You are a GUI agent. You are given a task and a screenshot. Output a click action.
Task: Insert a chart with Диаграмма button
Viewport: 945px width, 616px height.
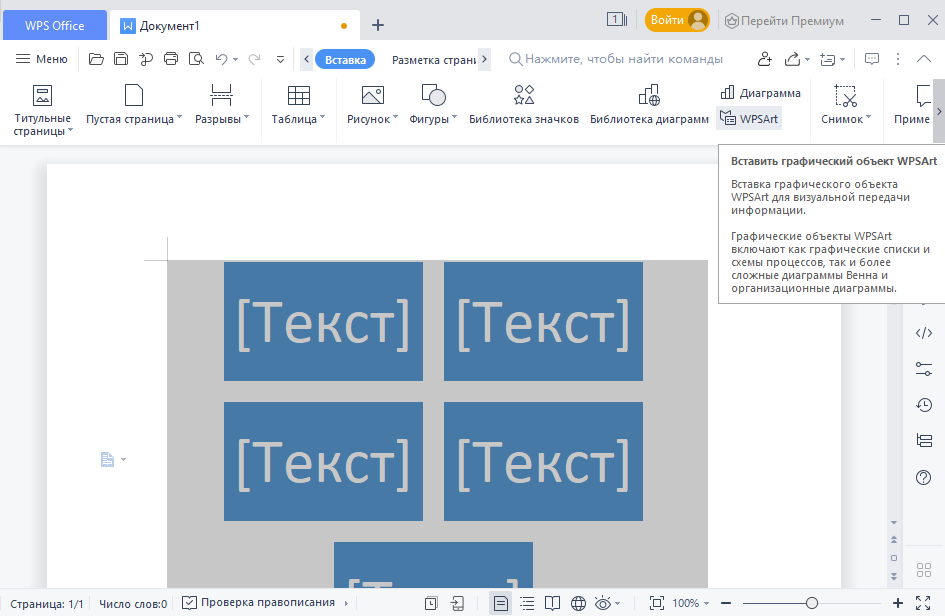760,93
